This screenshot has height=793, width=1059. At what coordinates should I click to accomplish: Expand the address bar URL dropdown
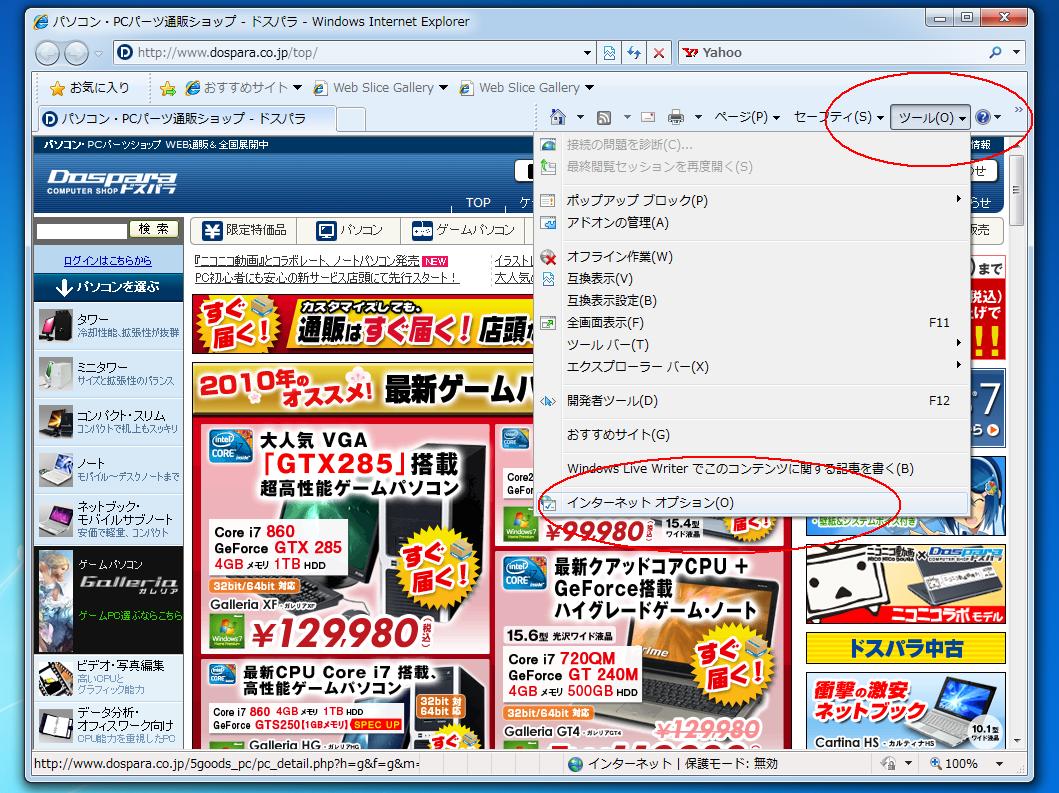588,53
